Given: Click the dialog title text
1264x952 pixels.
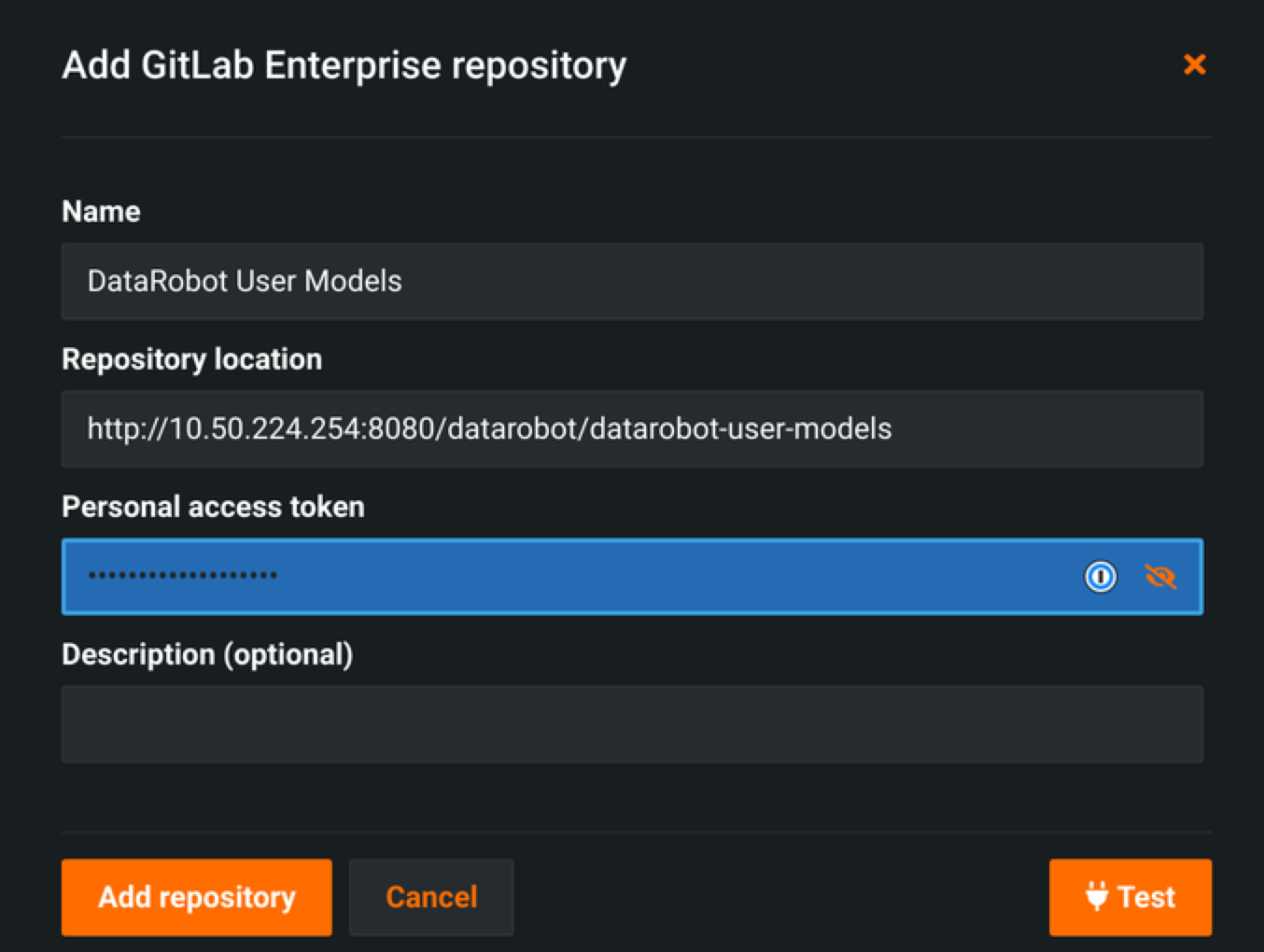Looking at the screenshot, I should pyautogui.click(x=344, y=65).
